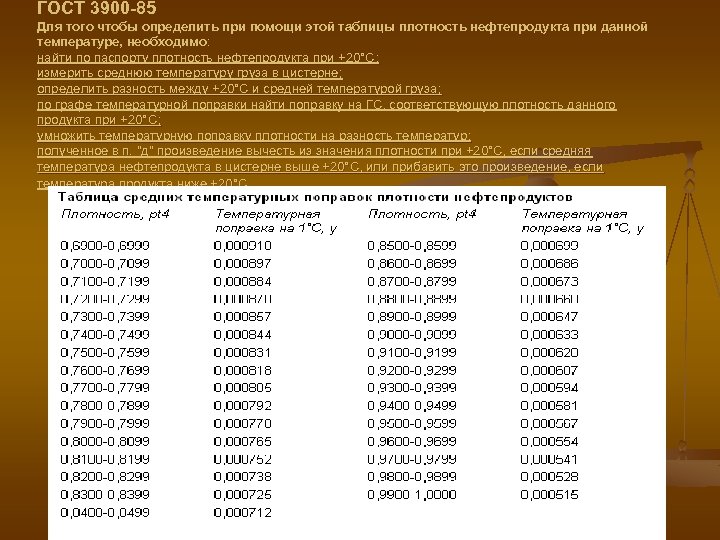Select density range cell 0,7300-0,7399
Screen dimensions: 720x540
point(105,317)
